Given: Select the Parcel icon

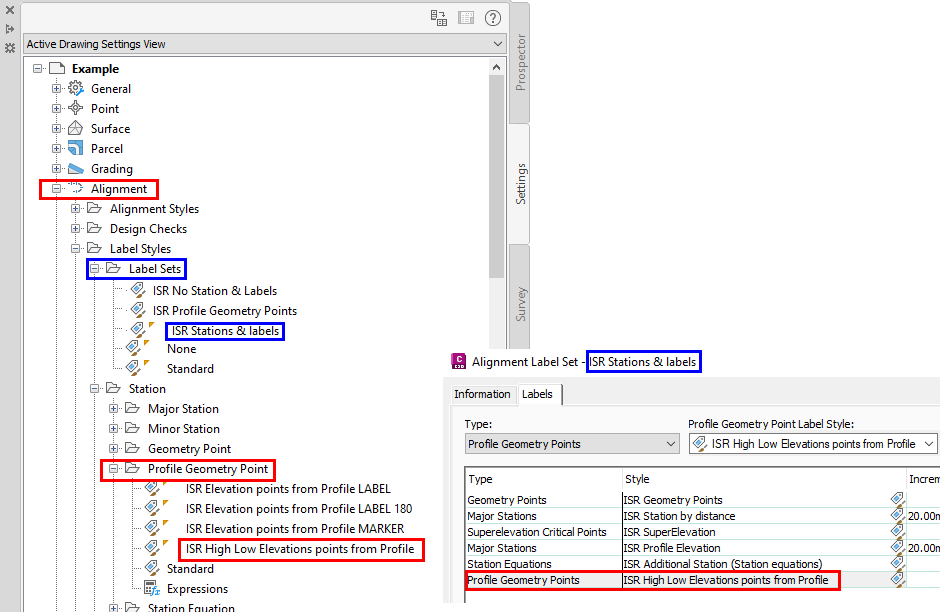Looking at the screenshot, I should coord(76,148).
